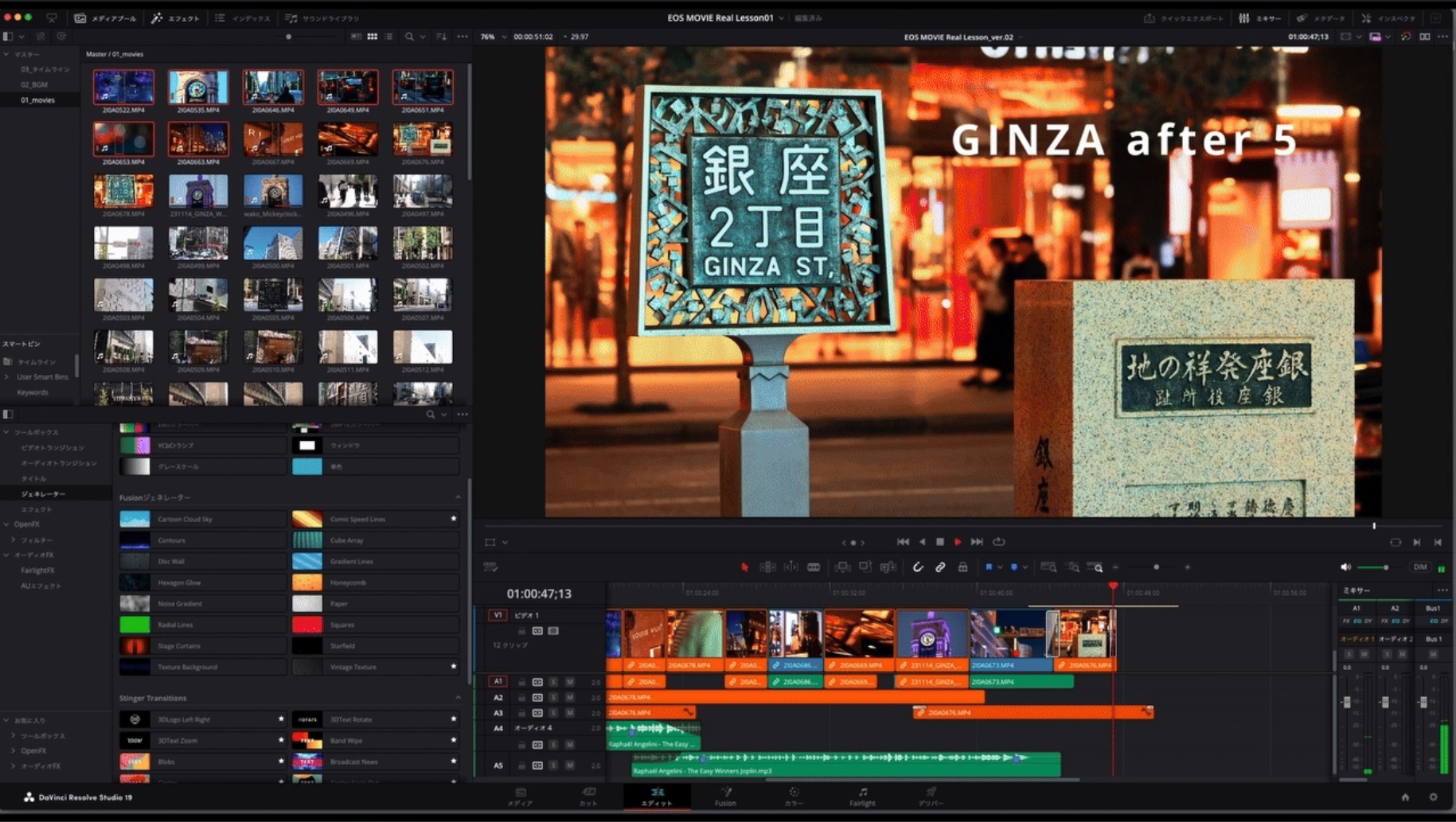Switch media pool to list view
The image size is (1456, 822).
pyautogui.click(x=388, y=37)
